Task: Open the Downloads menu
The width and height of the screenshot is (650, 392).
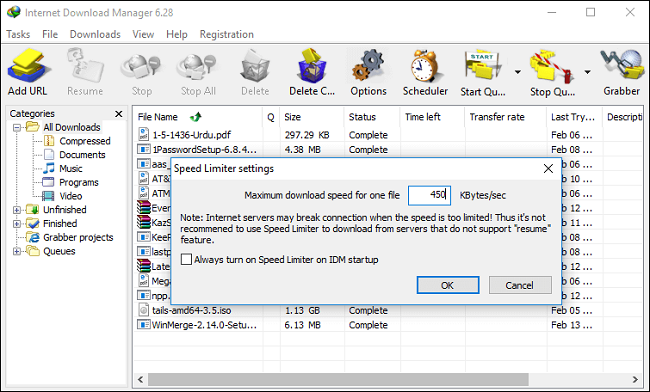Action: coord(95,34)
